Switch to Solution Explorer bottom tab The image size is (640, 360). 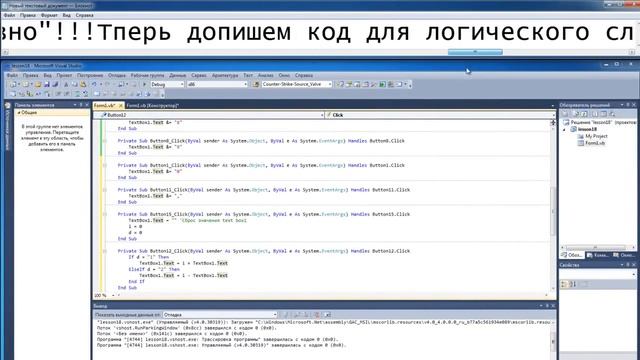click(x=571, y=255)
